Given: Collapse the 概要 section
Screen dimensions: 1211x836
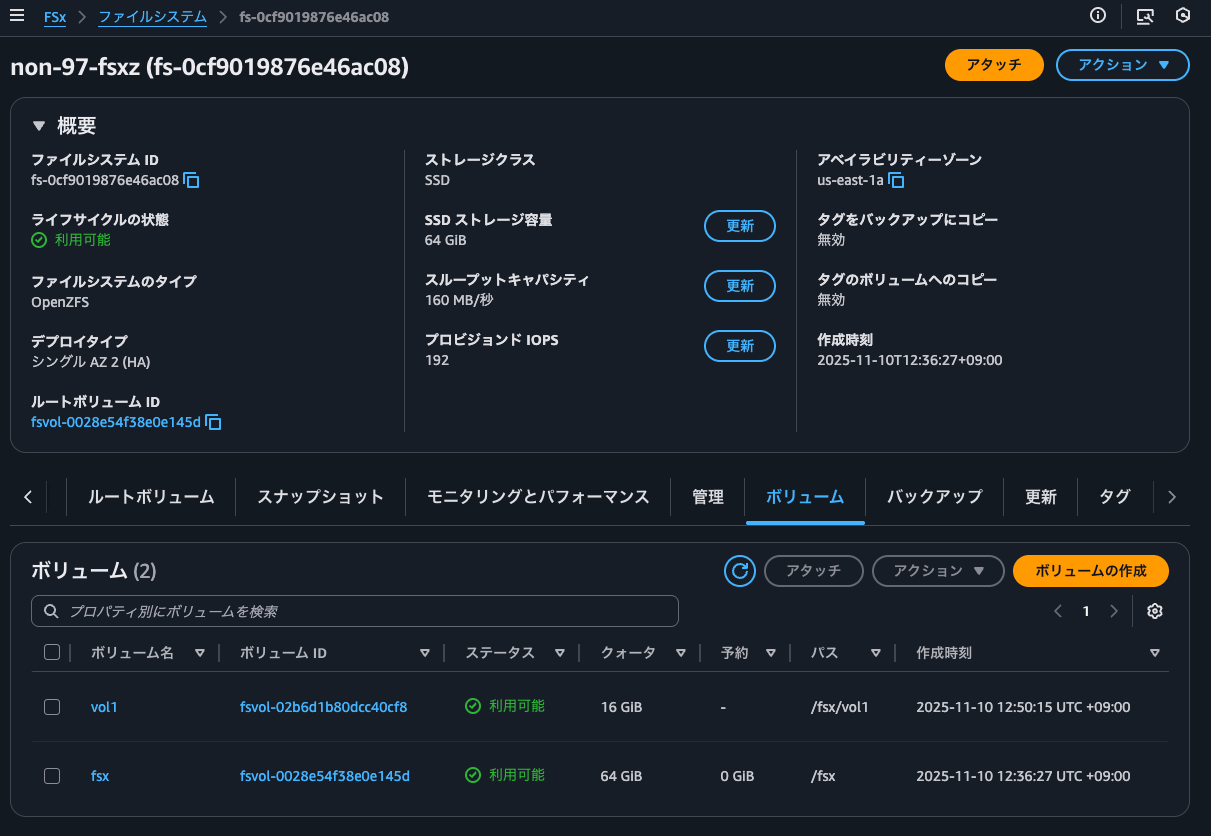Looking at the screenshot, I should point(39,126).
